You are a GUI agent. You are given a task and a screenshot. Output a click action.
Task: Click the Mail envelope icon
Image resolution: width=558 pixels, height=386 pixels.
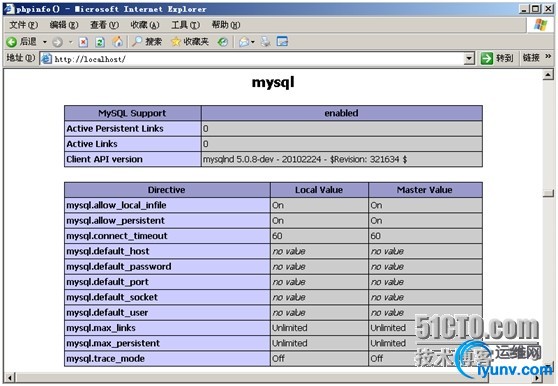pos(244,42)
